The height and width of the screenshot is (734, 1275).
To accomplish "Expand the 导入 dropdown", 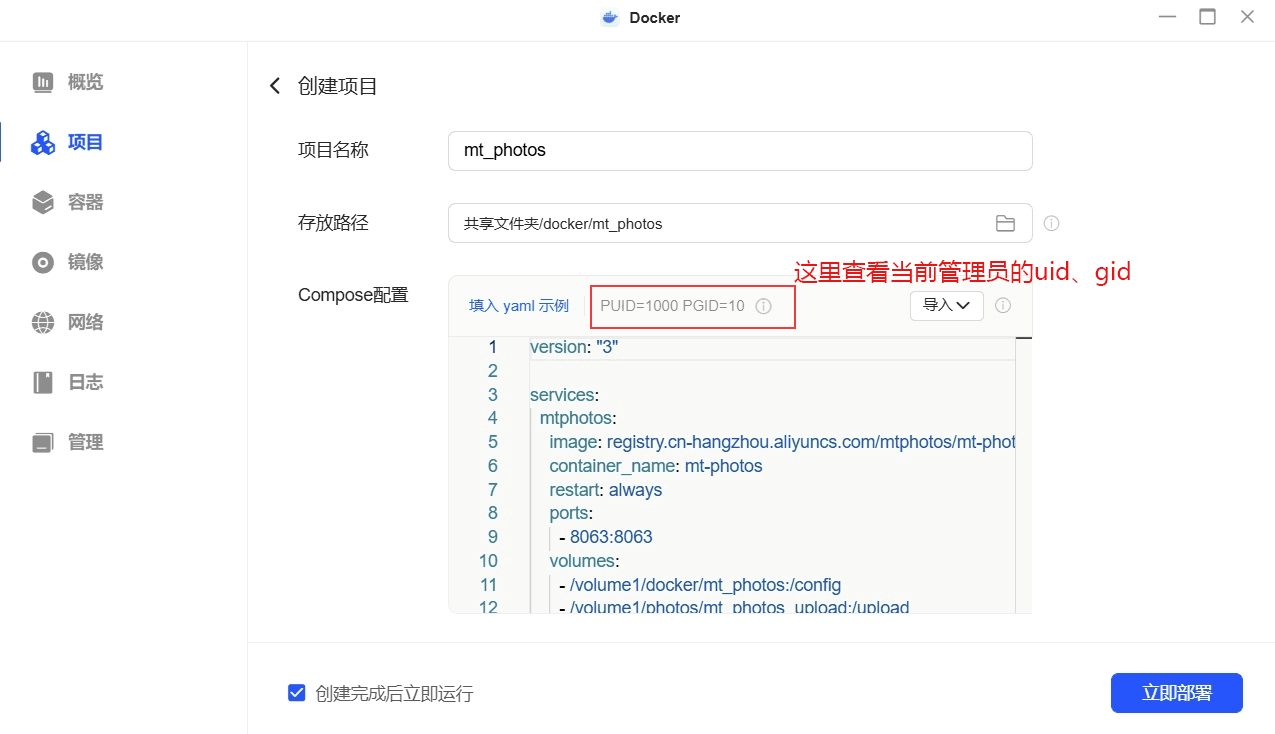I will (x=947, y=305).
